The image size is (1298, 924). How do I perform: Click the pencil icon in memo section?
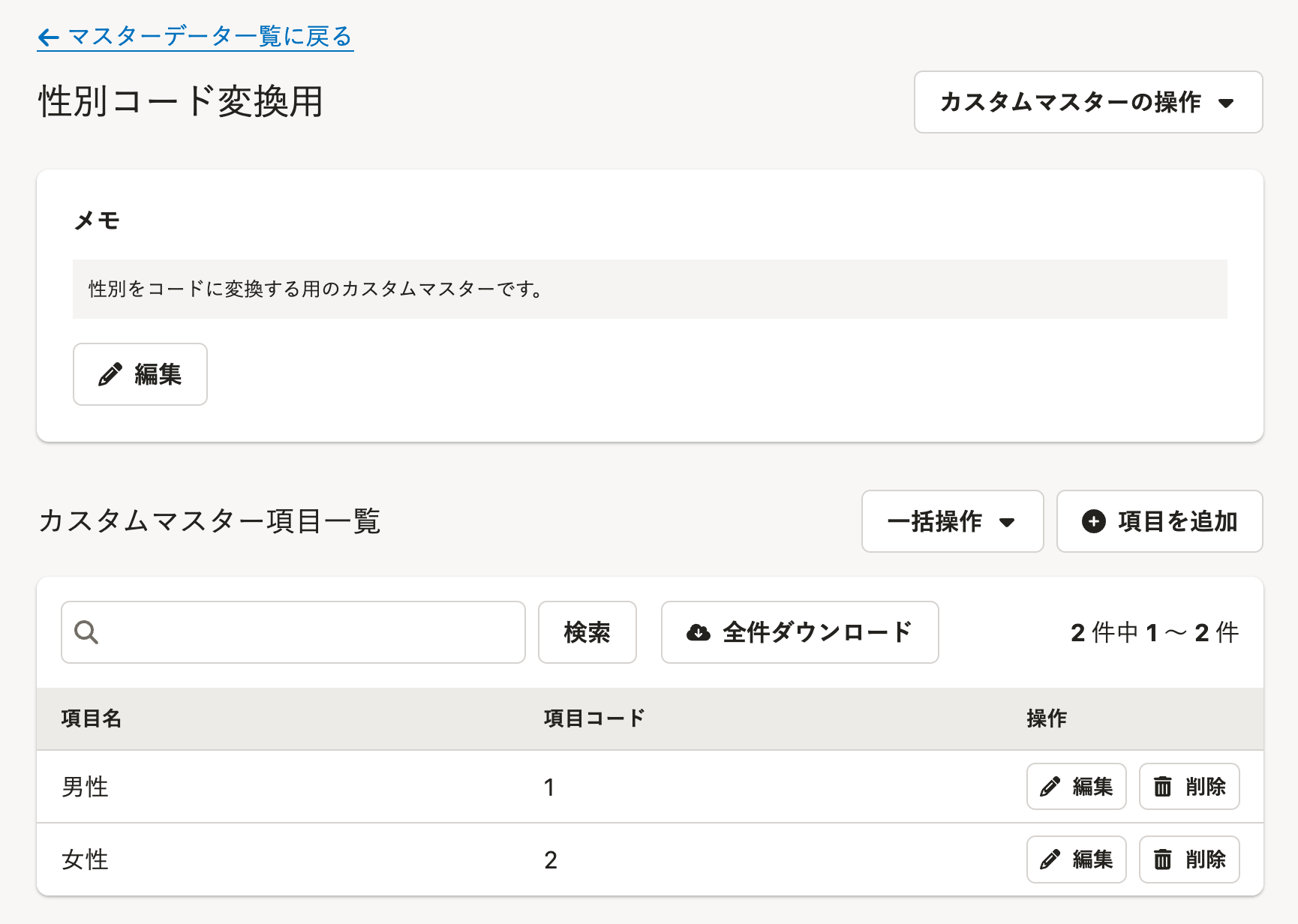click(x=110, y=375)
